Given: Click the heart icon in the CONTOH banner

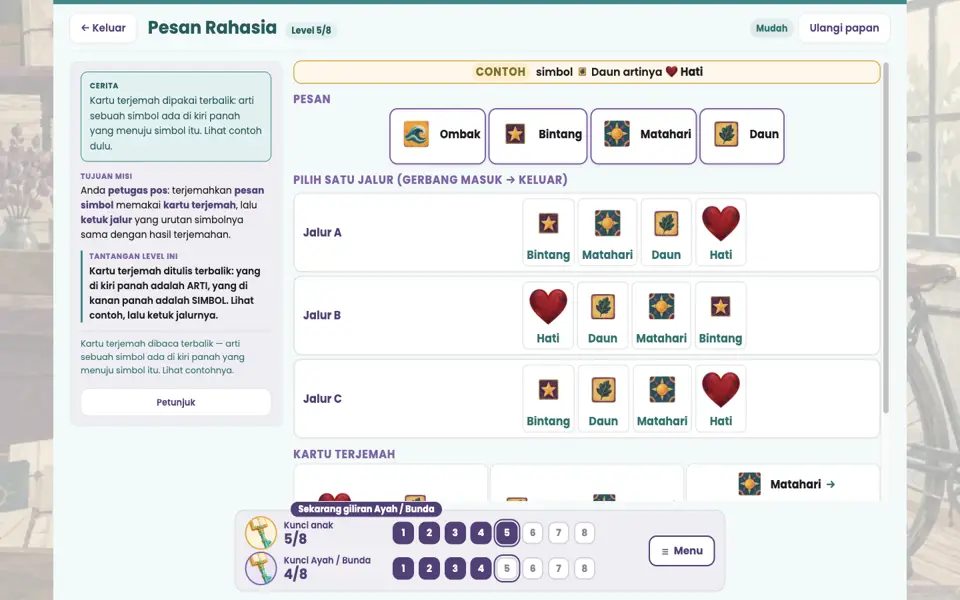Looking at the screenshot, I should (671, 72).
